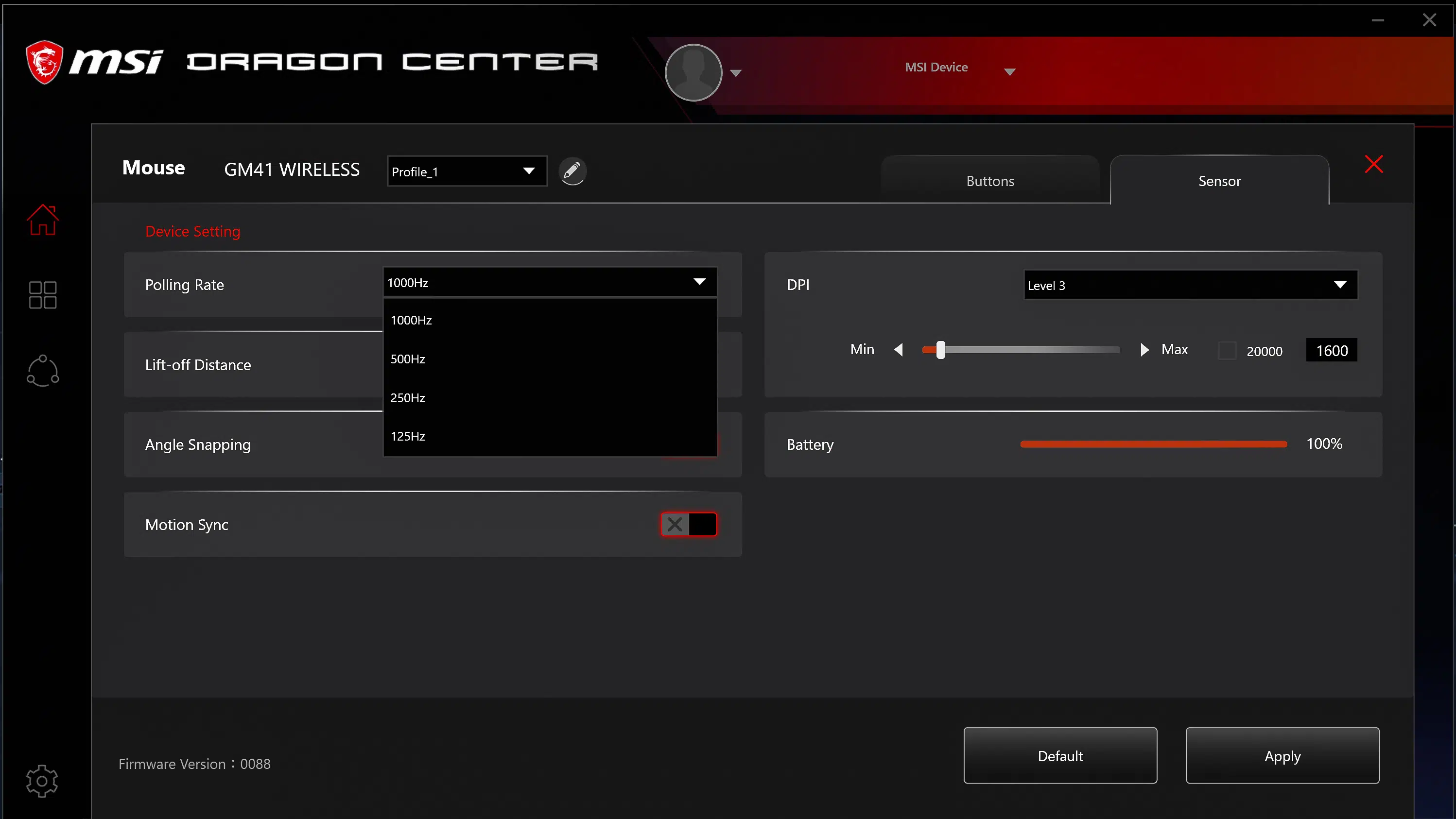1456x819 pixels.
Task: Click the GM41 WIRELESS device name
Action: (x=292, y=170)
